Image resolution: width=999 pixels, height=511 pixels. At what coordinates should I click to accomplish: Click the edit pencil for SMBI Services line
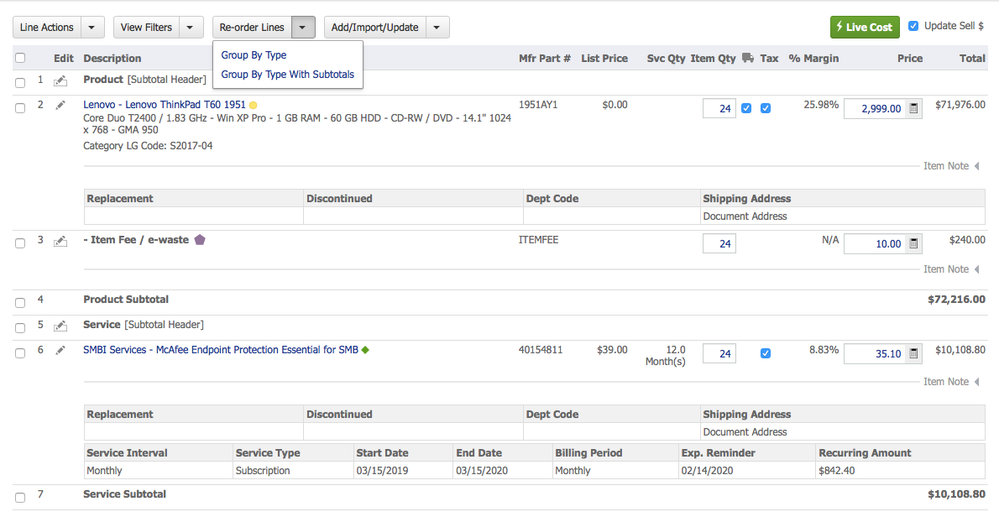coord(60,350)
